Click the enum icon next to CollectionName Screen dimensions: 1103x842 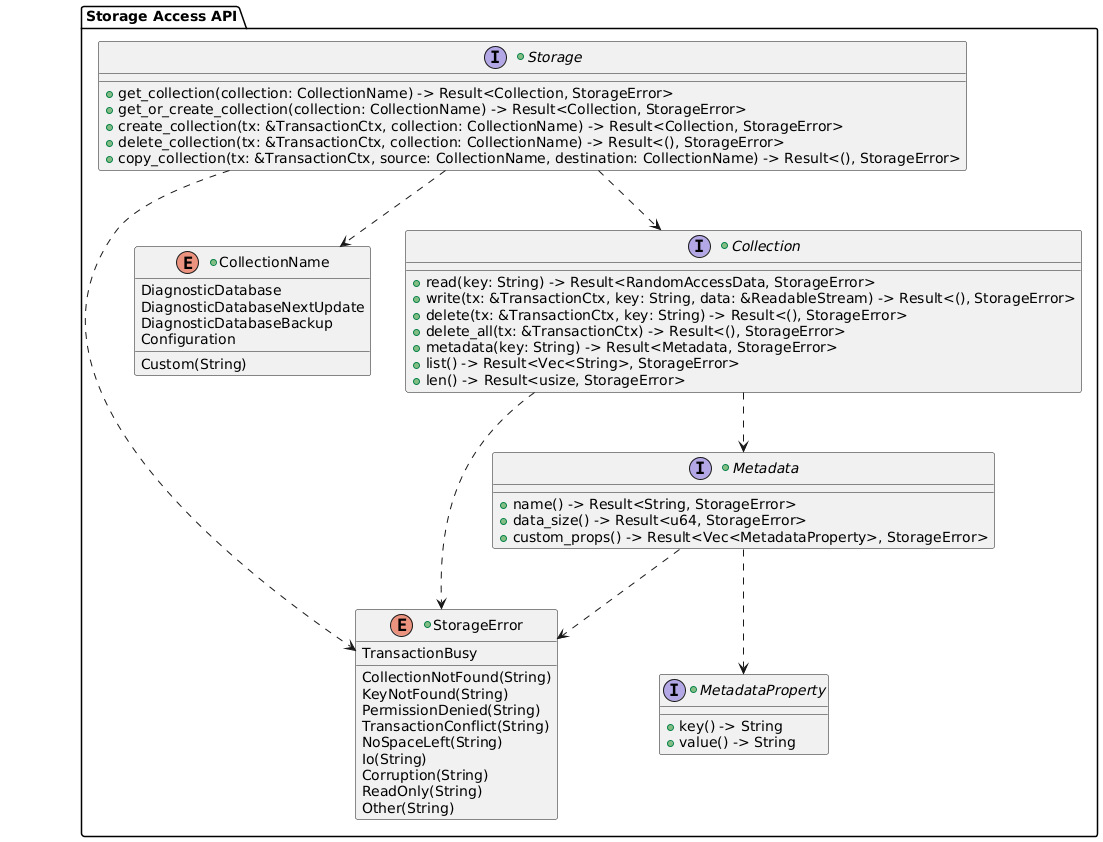tap(188, 262)
